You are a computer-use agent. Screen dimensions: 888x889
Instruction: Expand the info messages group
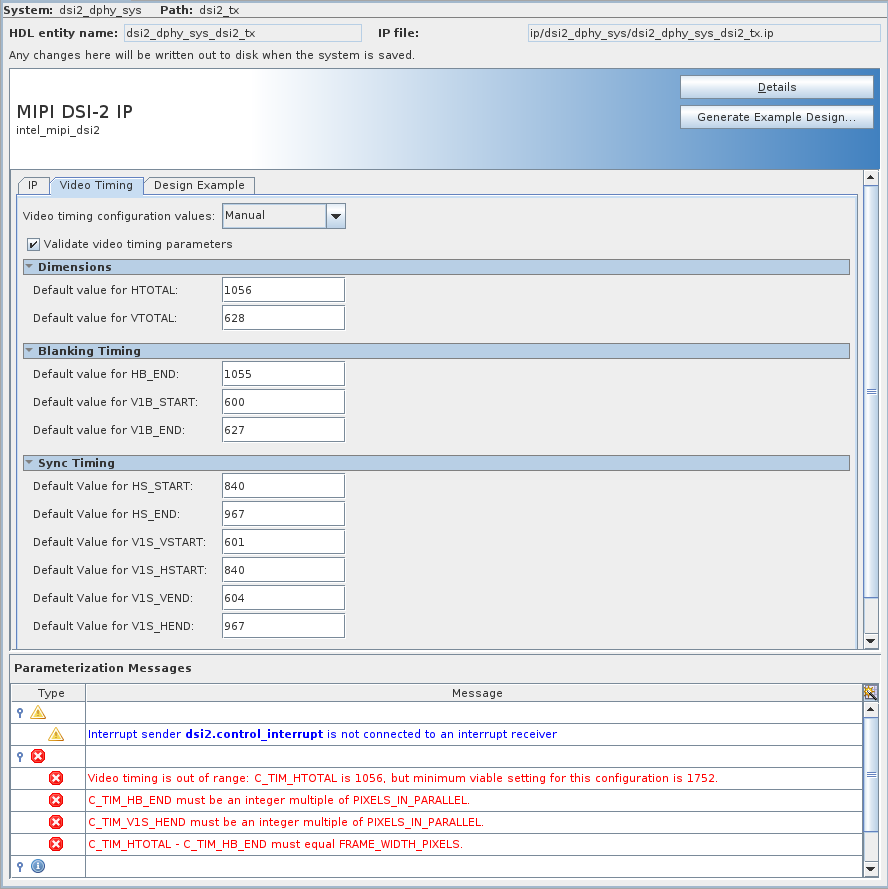click(x=20, y=866)
